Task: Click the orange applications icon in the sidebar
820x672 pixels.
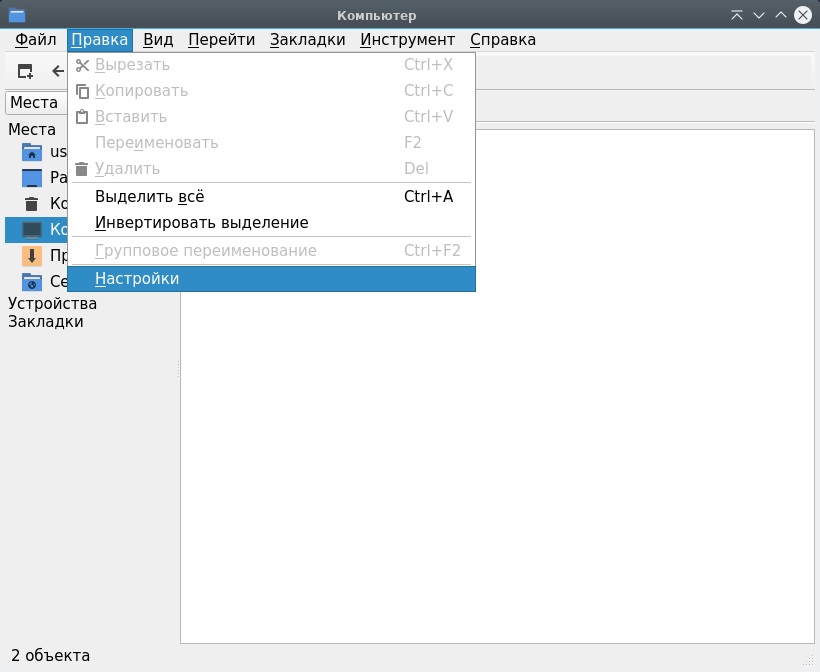Action: click(x=32, y=256)
